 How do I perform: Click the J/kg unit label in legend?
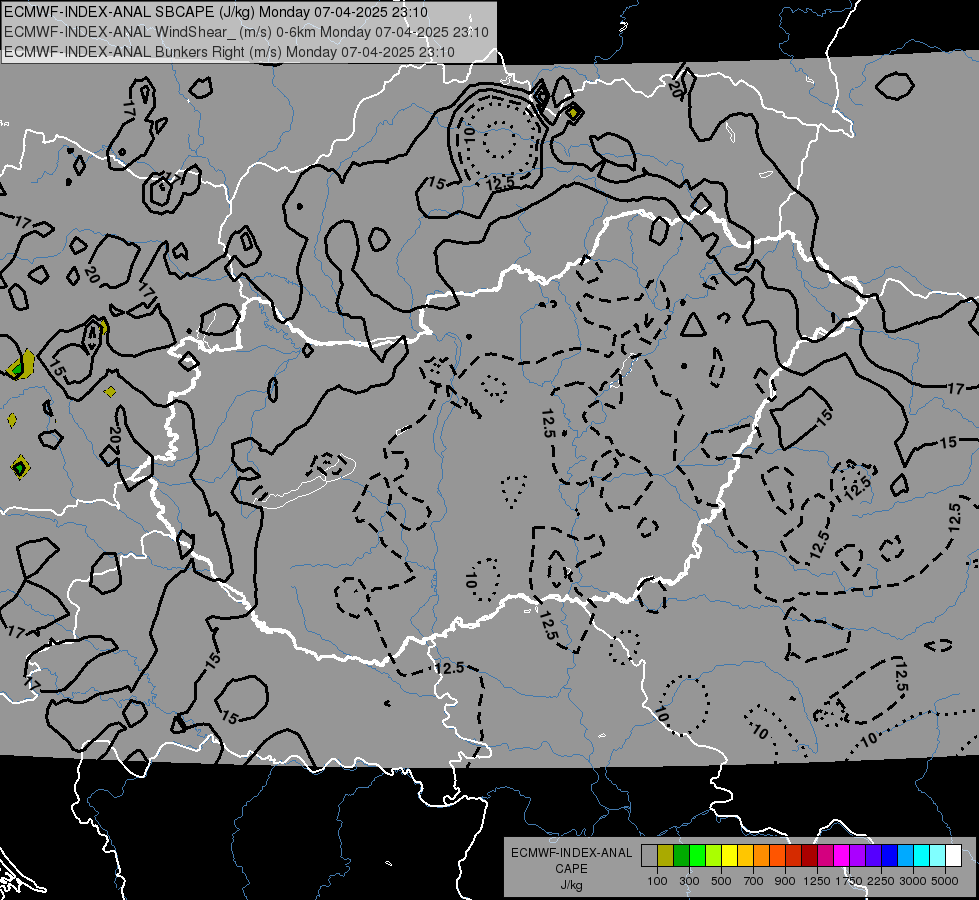571,885
